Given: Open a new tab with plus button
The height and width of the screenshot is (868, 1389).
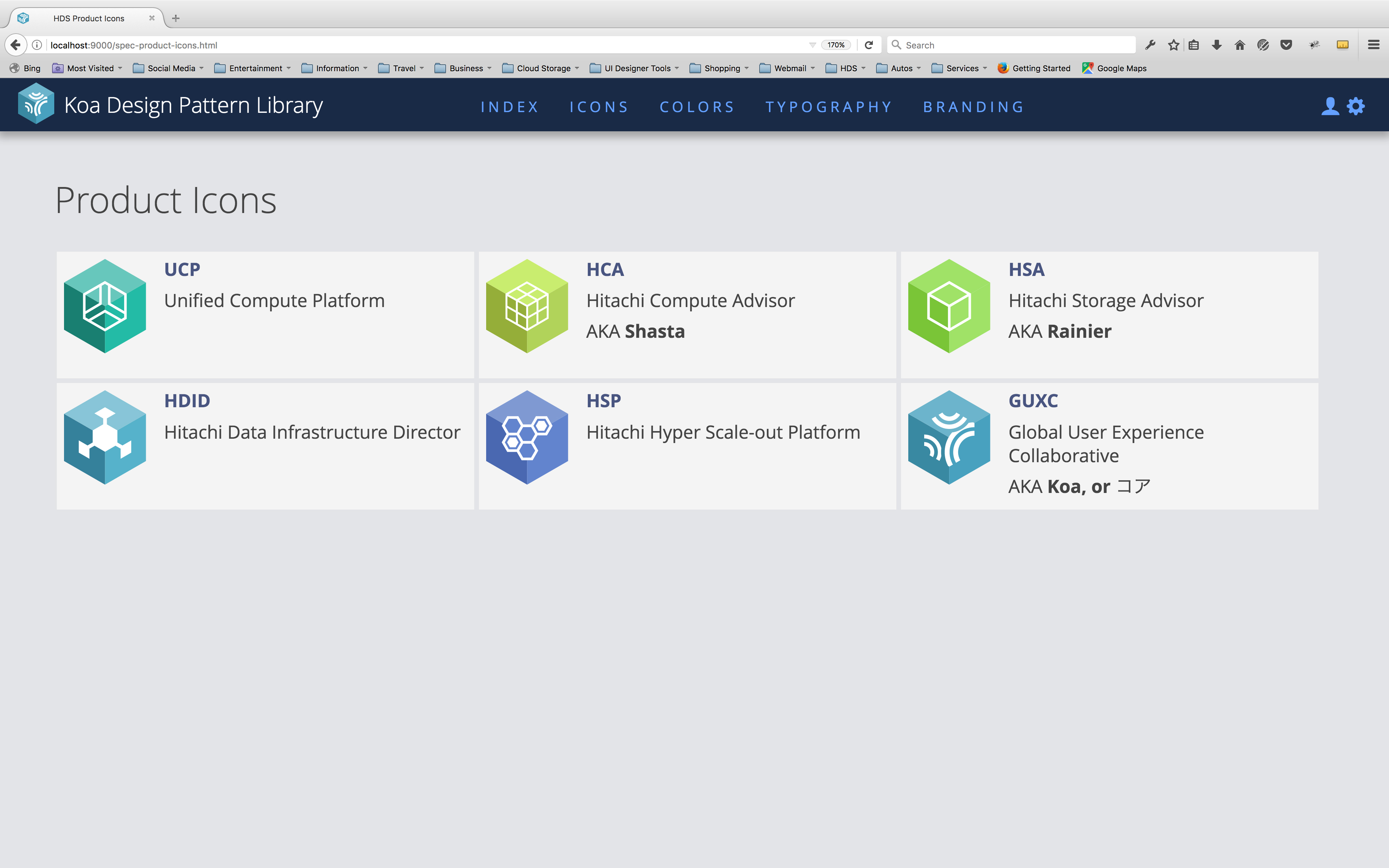Looking at the screenshot, I should click(x=176, y=18).
